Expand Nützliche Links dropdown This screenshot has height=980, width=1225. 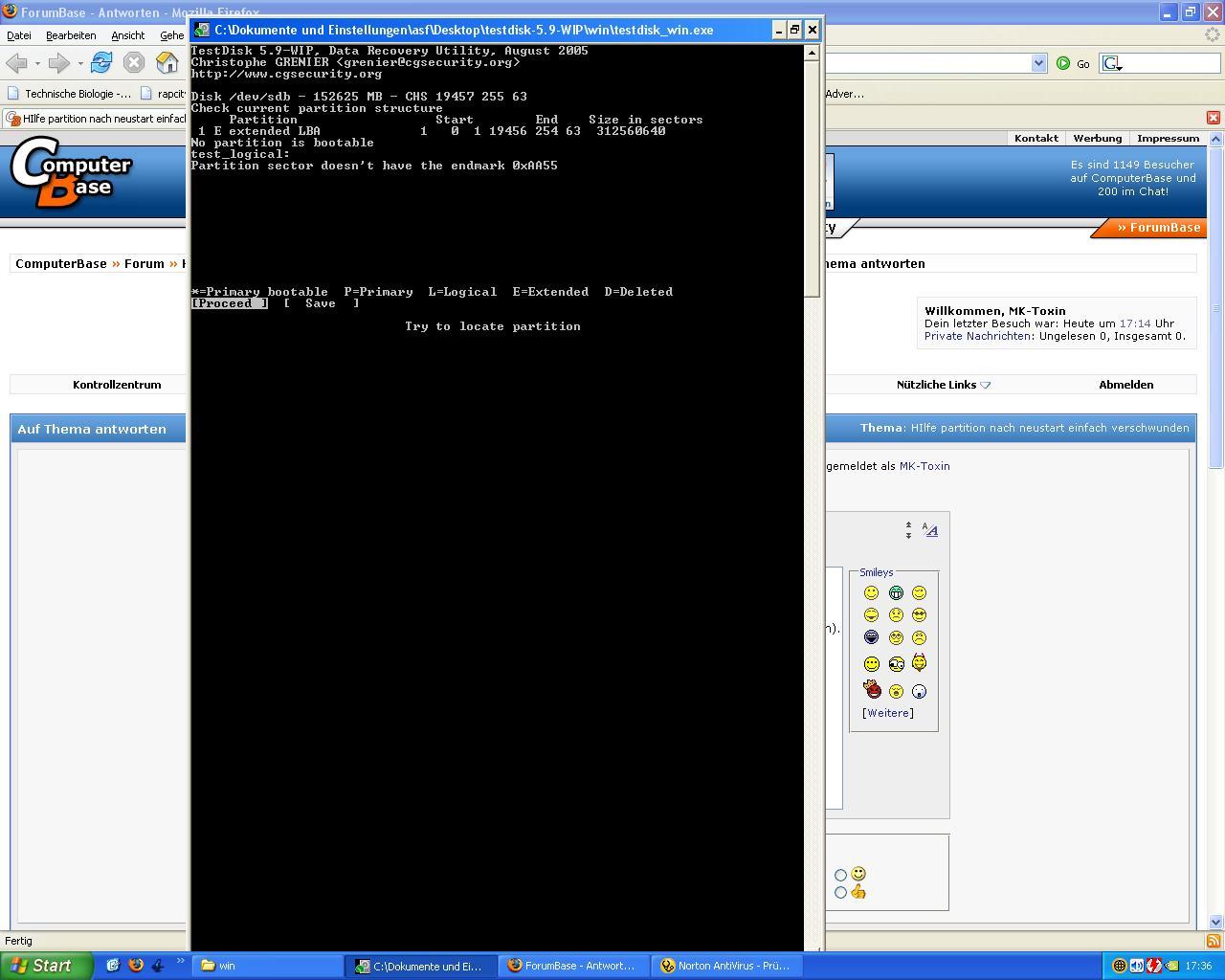(x=944, y=385)
